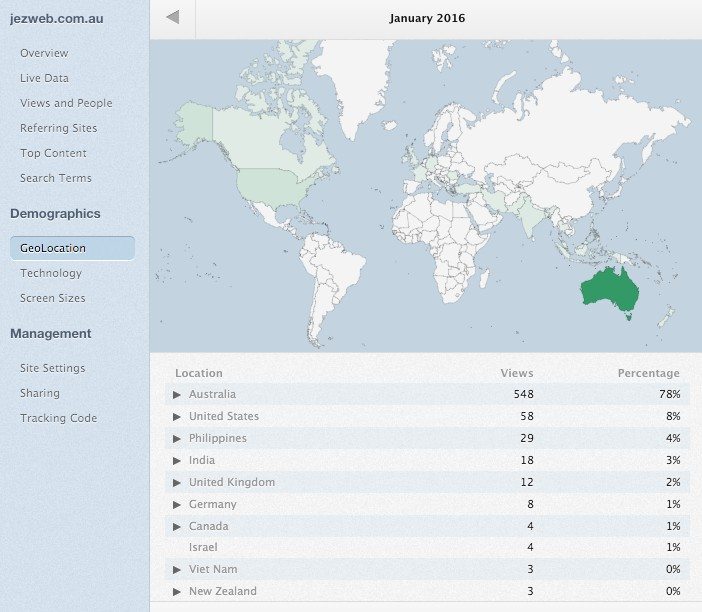Screen dimensions: 702x612
Task: Expand the Australia location row
Action: [x=177, y=395]
